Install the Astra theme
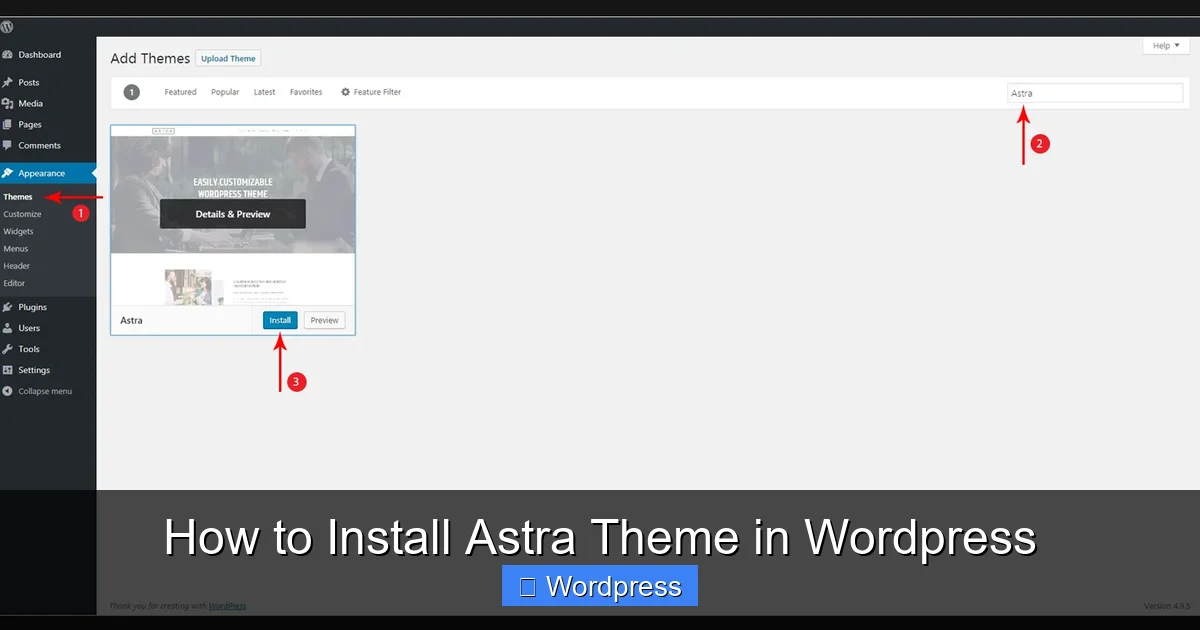The image size is (1200, 630). point(280,320)
